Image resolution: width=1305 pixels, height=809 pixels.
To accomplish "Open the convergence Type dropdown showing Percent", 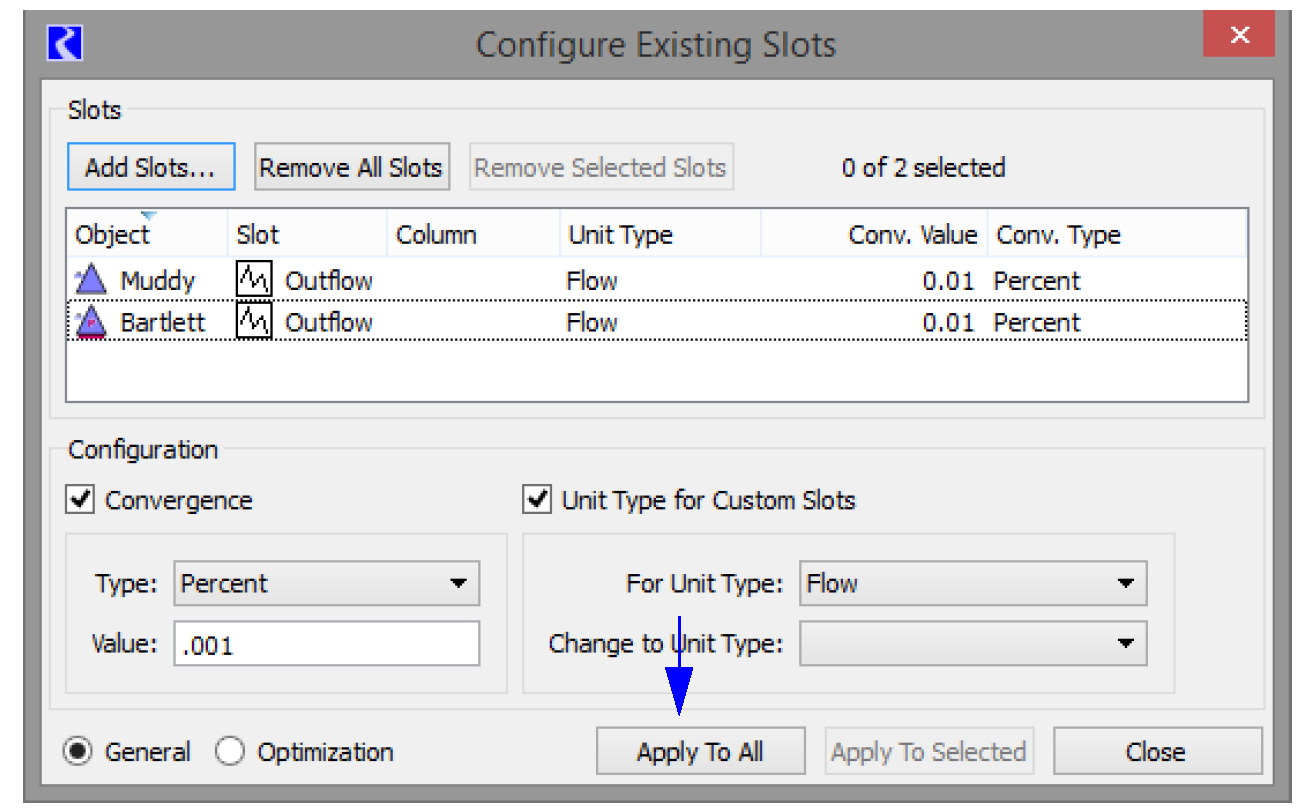I will 326,584.
